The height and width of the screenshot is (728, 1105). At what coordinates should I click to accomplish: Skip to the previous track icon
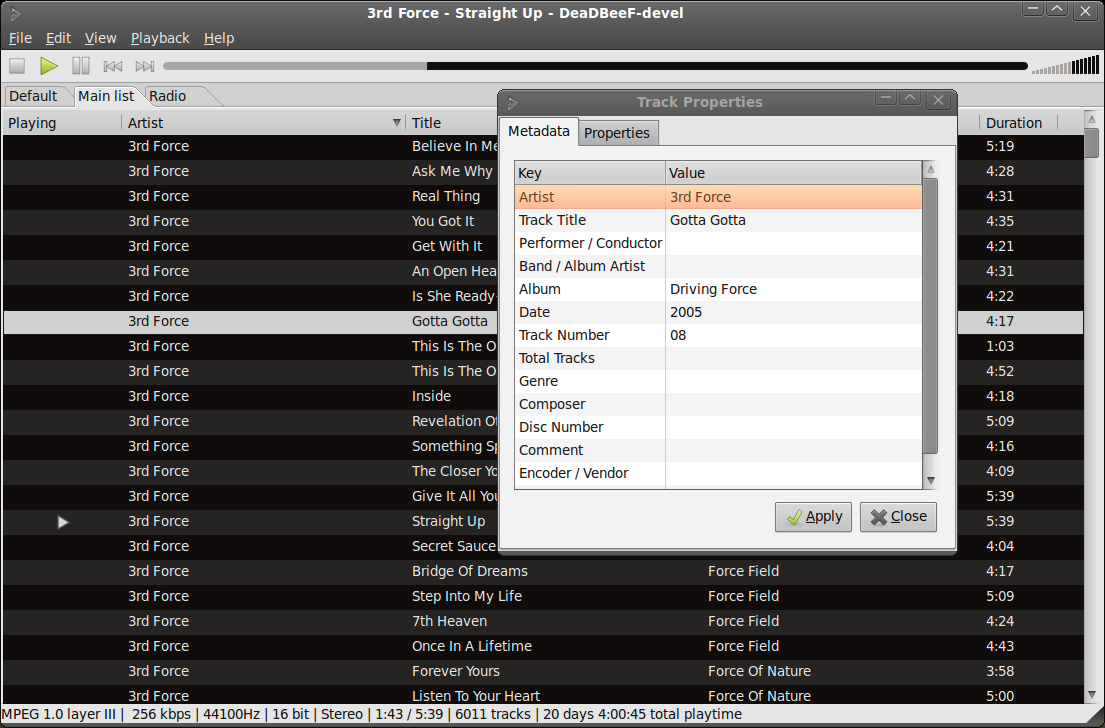tap(113, 66)
